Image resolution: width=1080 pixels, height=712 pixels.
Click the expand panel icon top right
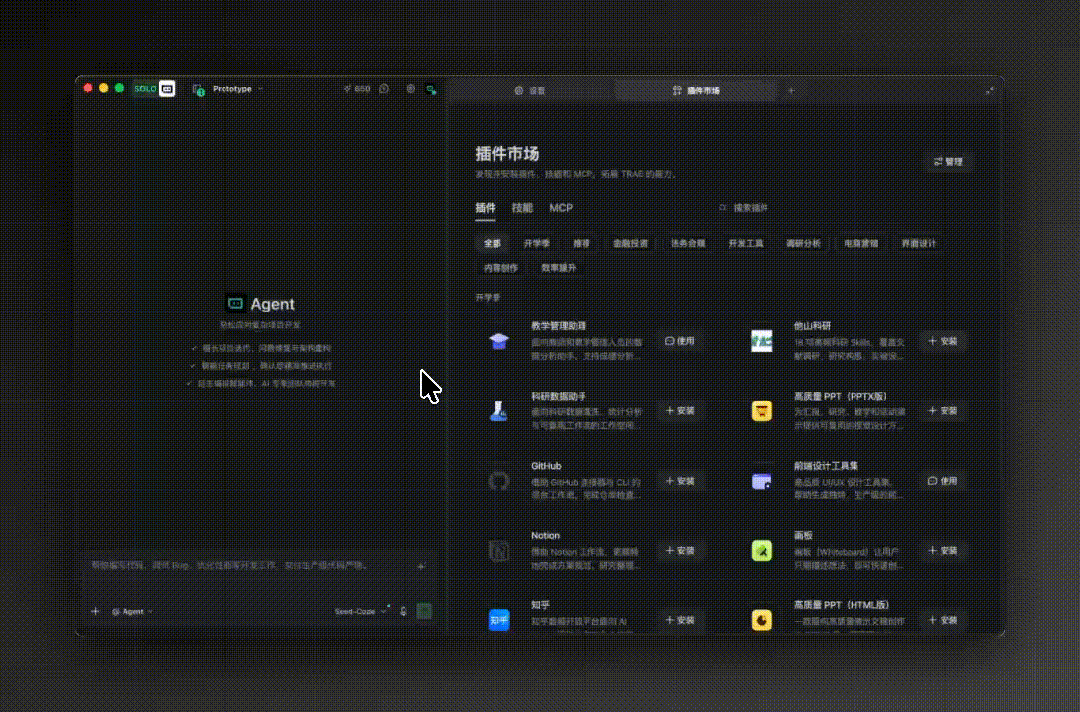pos(990,90)
